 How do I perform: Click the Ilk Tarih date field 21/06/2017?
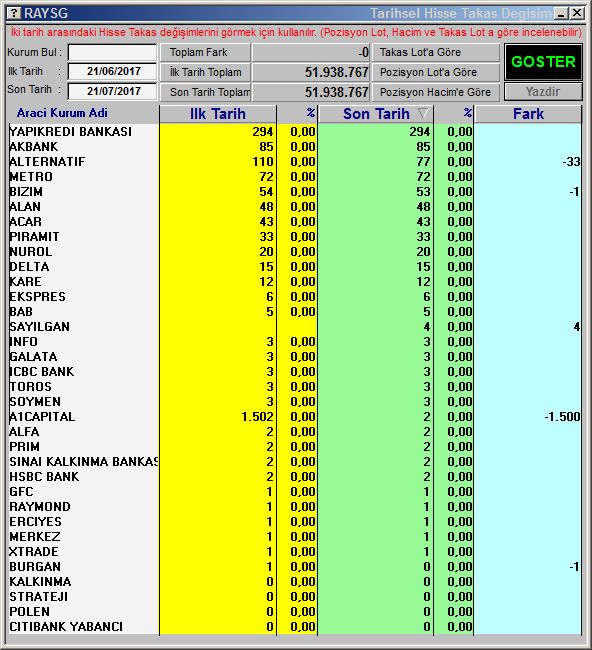click(x=112, y=71)
